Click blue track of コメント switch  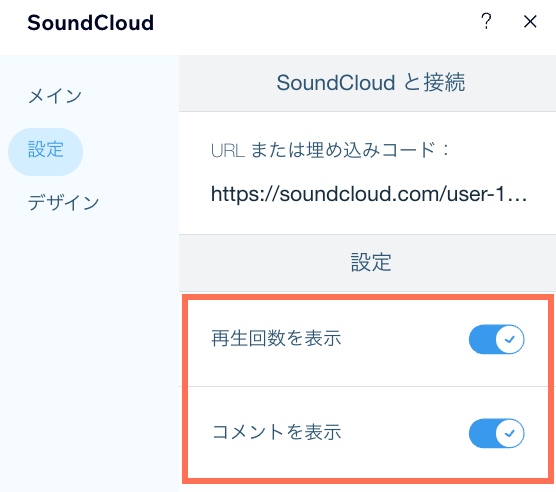pos(482,433)
